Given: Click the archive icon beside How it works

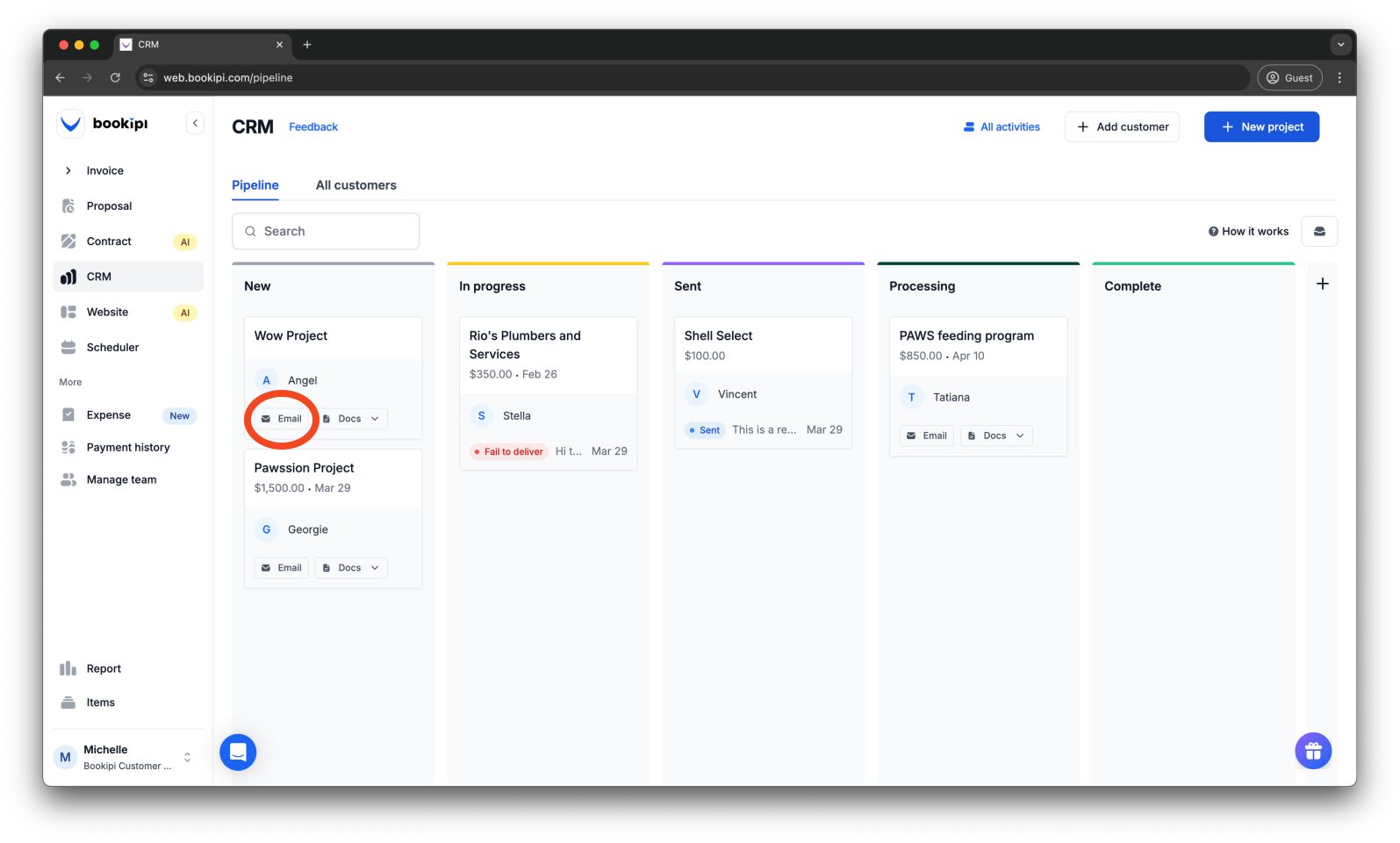Looking at the screenshot, I should [1318, 231].
